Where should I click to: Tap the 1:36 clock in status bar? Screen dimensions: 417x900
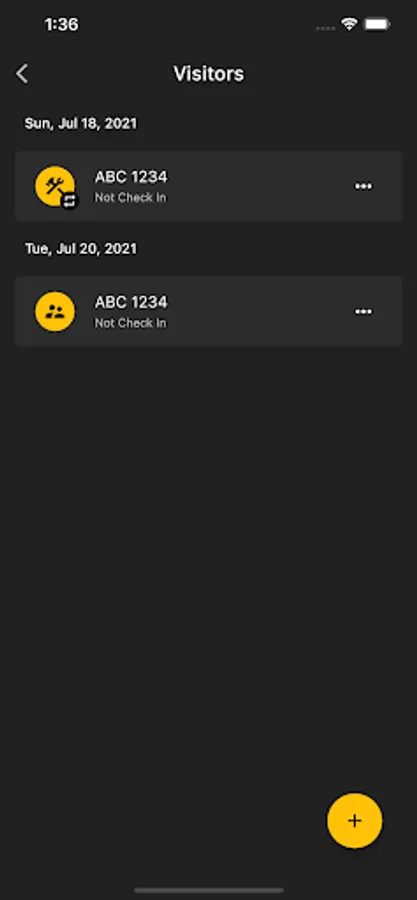[x=61, y=25]
